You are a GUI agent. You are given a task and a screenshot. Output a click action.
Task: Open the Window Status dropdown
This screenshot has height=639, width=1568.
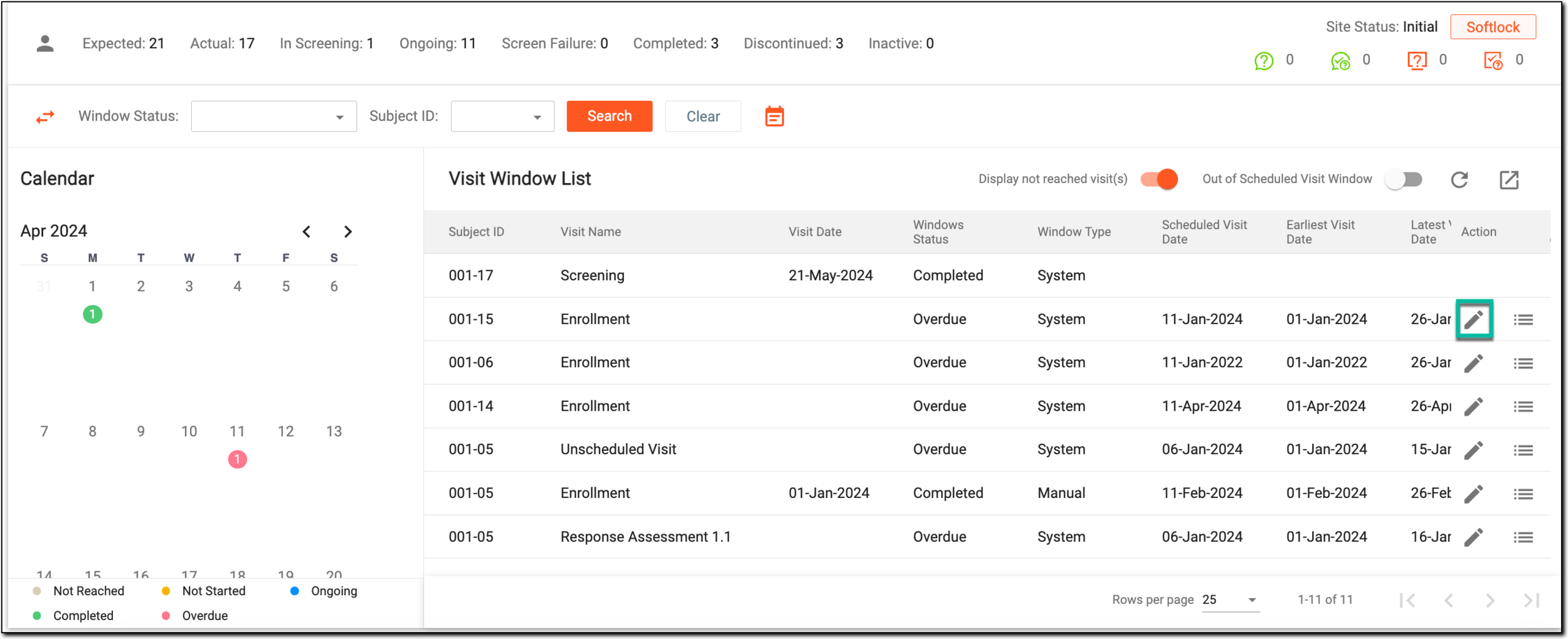click(273, 116)
